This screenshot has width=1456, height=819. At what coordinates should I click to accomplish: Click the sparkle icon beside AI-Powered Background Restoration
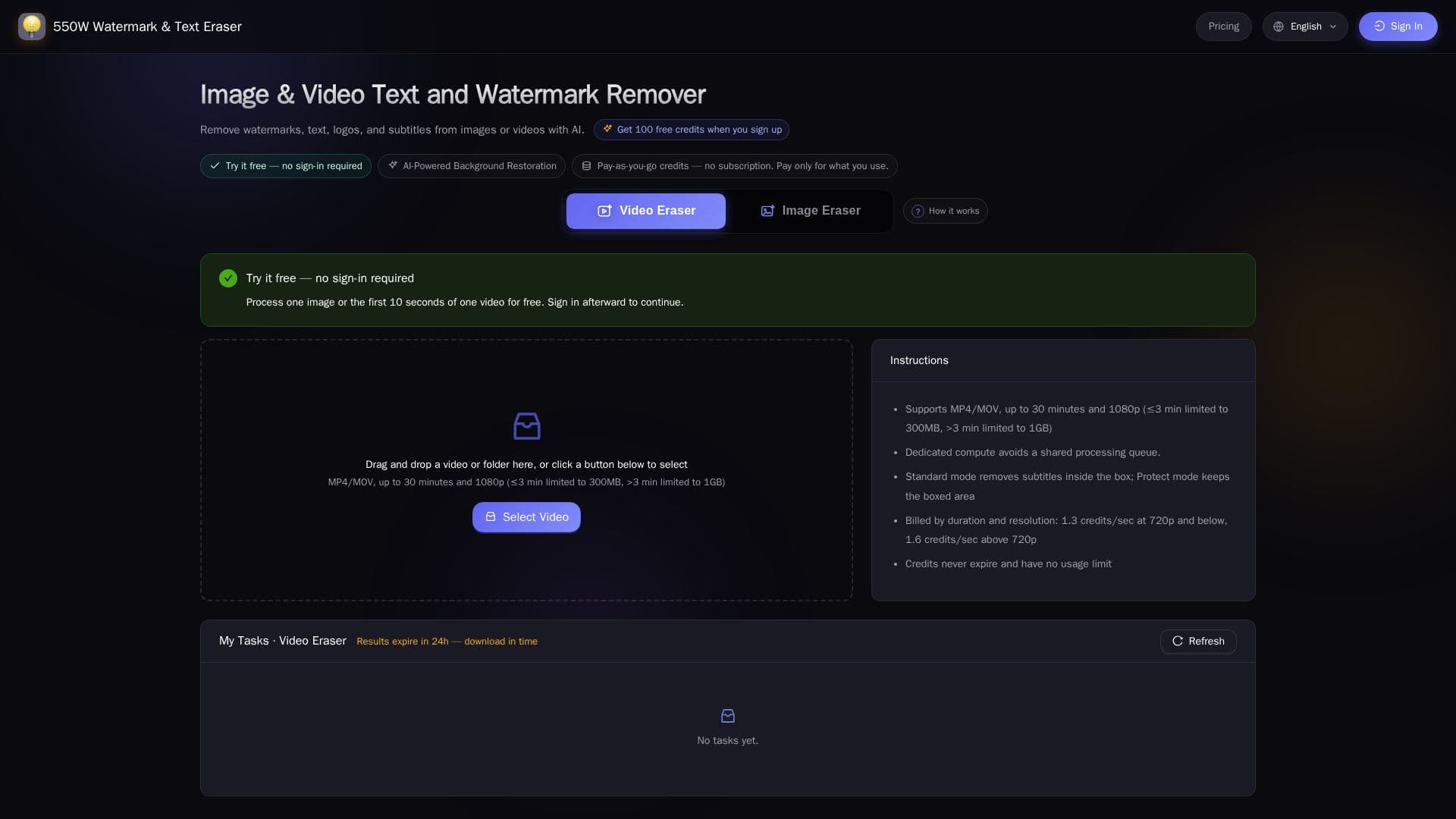[x=393, y=165]
